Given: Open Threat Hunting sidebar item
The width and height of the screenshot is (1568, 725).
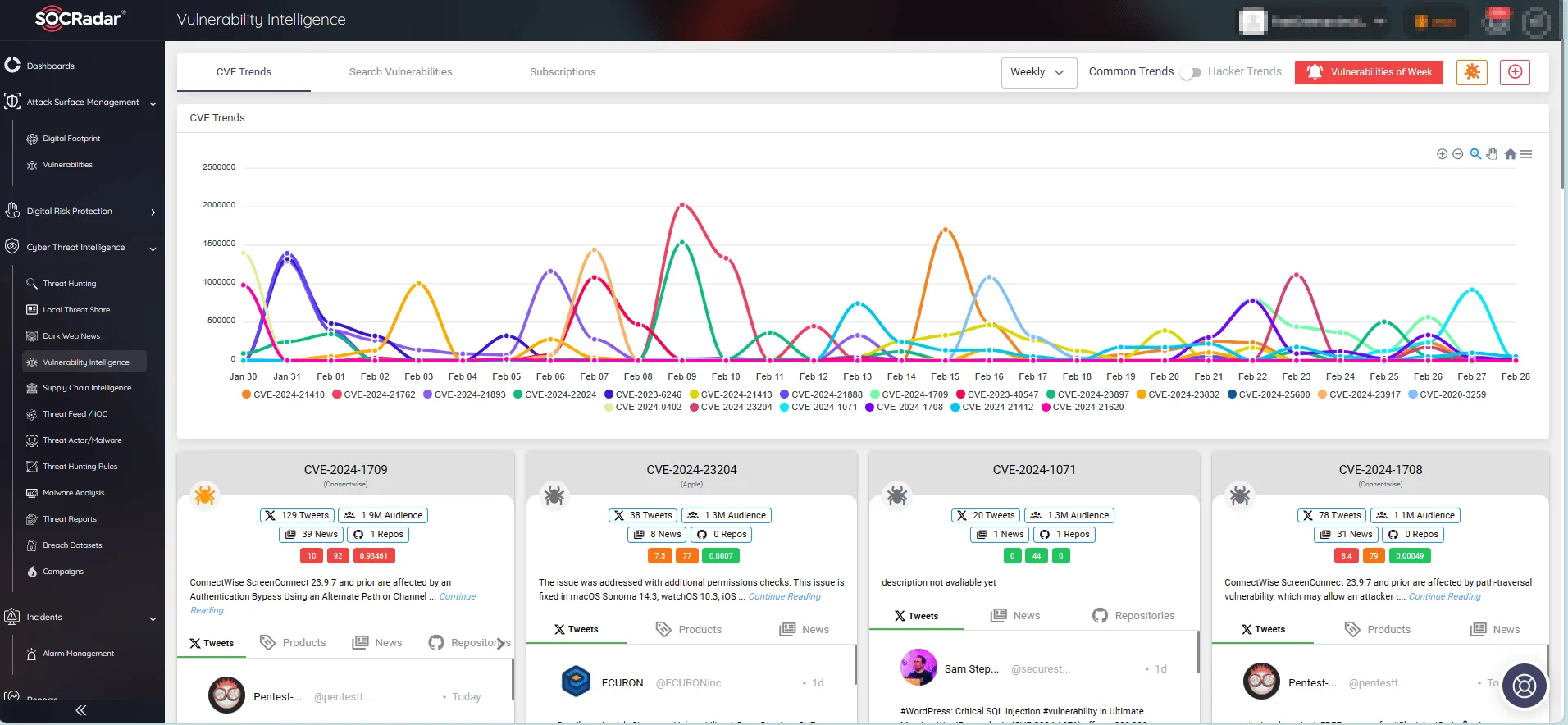Looking at the screenshot, I should [69, 284].
